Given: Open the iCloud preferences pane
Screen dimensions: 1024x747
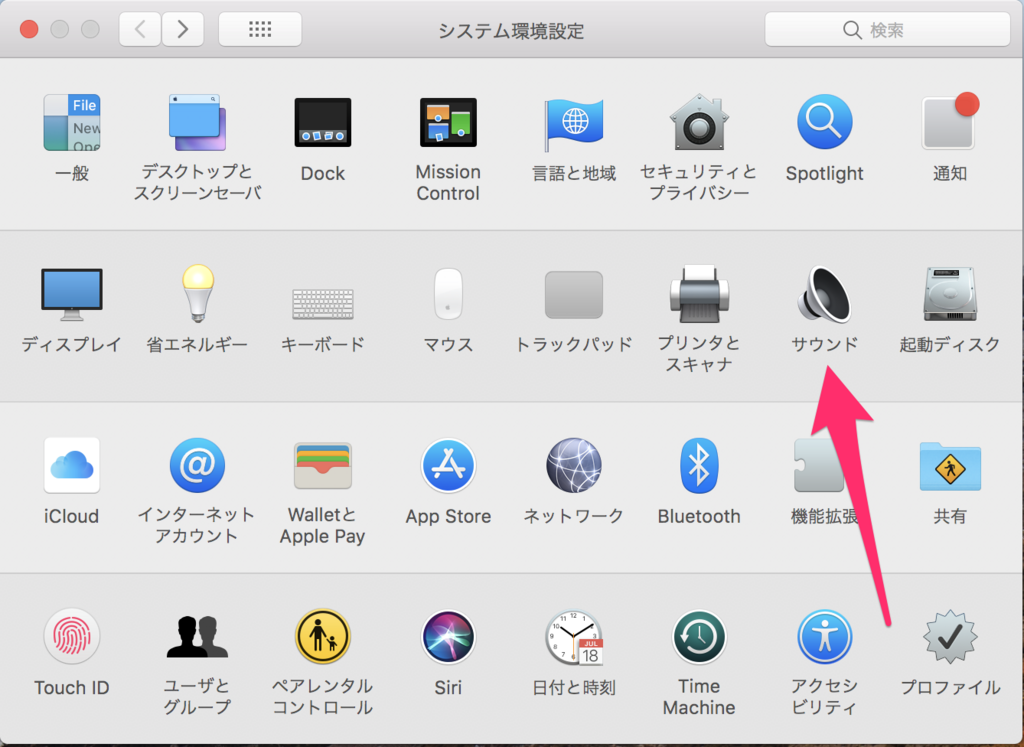Looking at the screenshot, I should coord(72,466).
